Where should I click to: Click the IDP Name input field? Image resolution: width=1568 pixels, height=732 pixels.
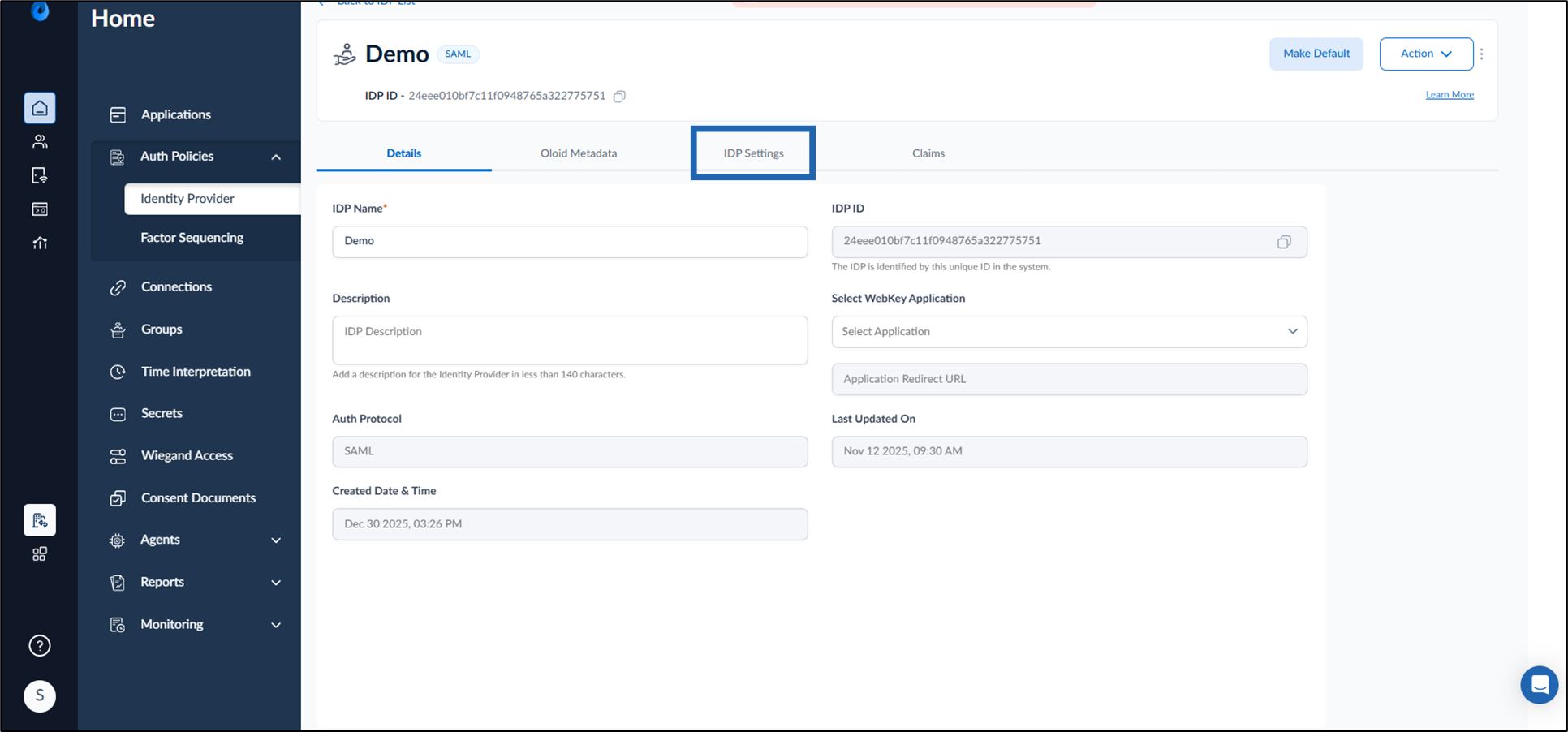570,242
